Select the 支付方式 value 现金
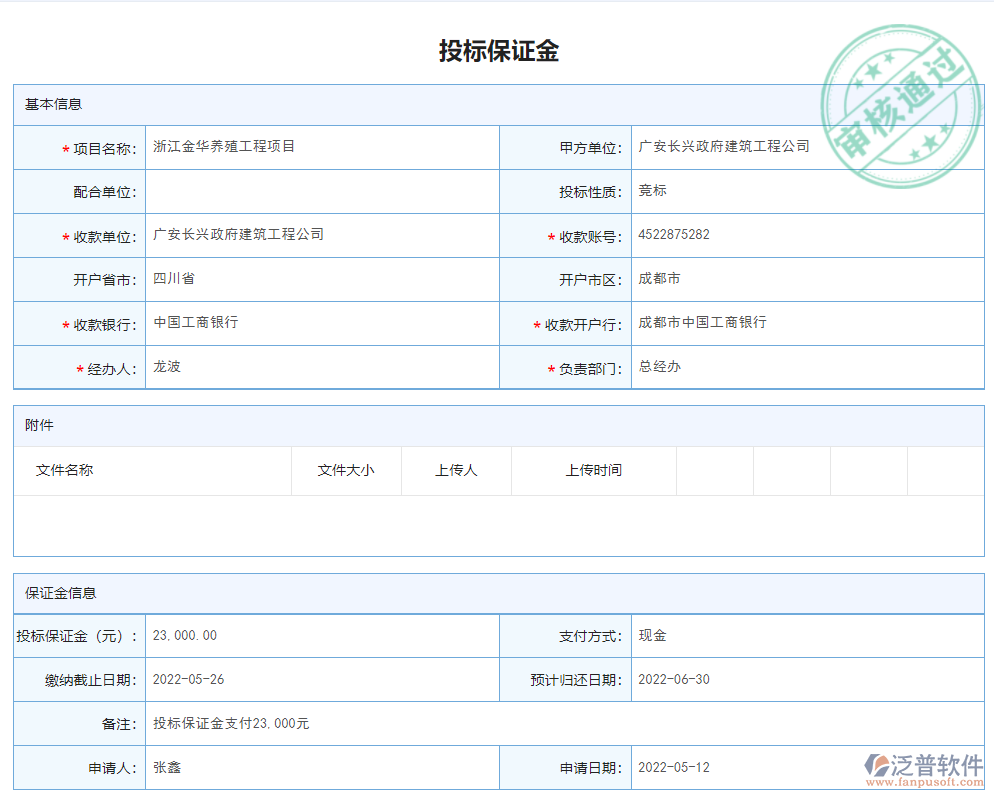994x798 pixels. pos(651,635)
